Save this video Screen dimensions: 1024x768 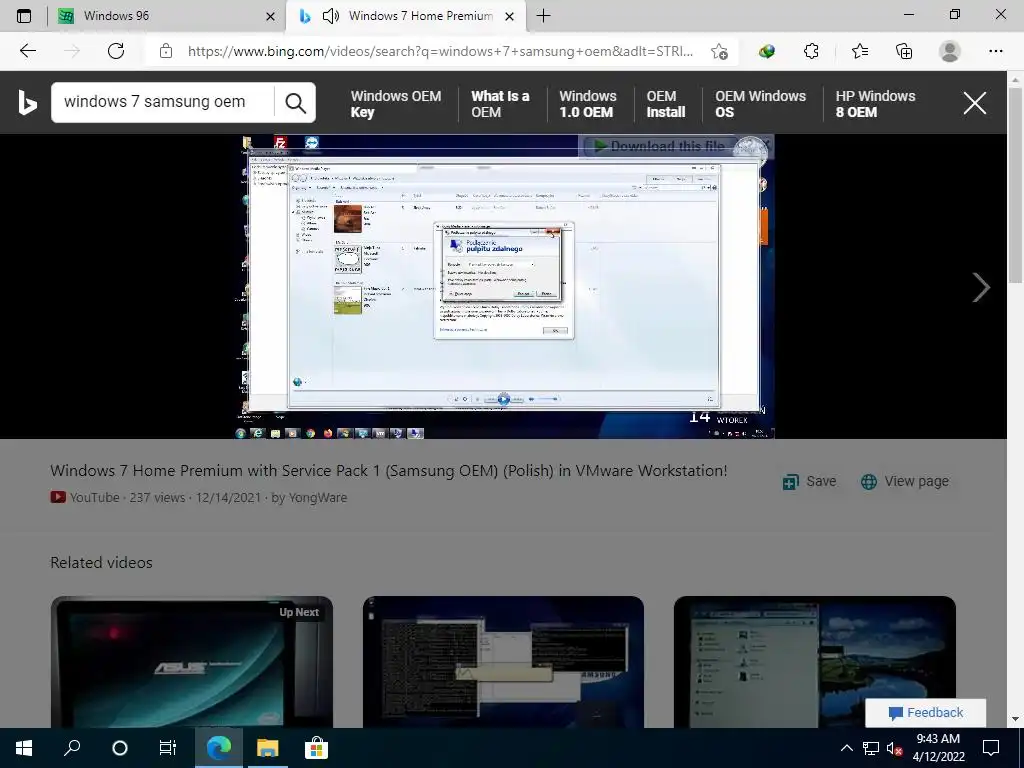coord(810,481)
